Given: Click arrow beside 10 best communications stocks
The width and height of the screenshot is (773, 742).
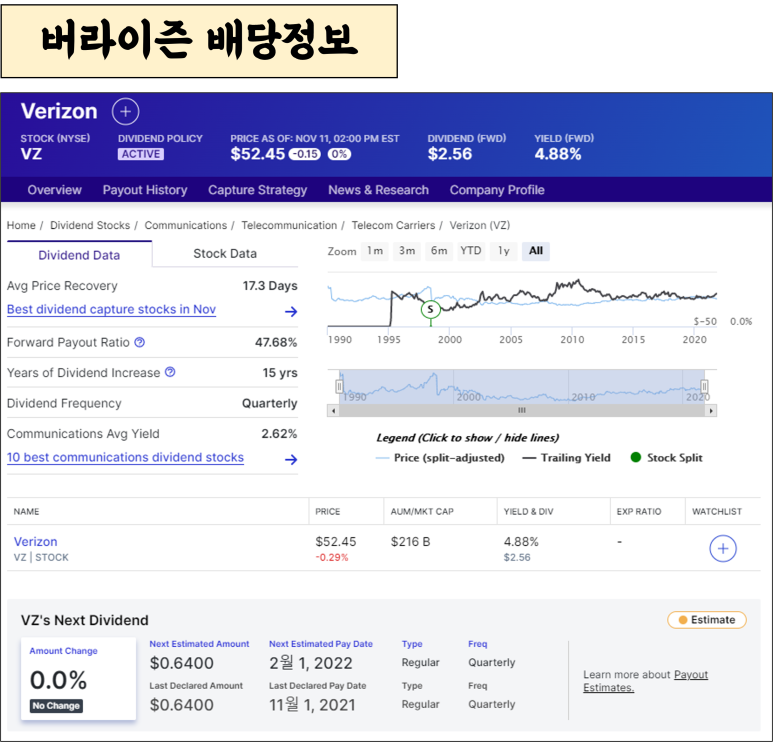Looking at the screenshot, I should click(x=291, y=459).
